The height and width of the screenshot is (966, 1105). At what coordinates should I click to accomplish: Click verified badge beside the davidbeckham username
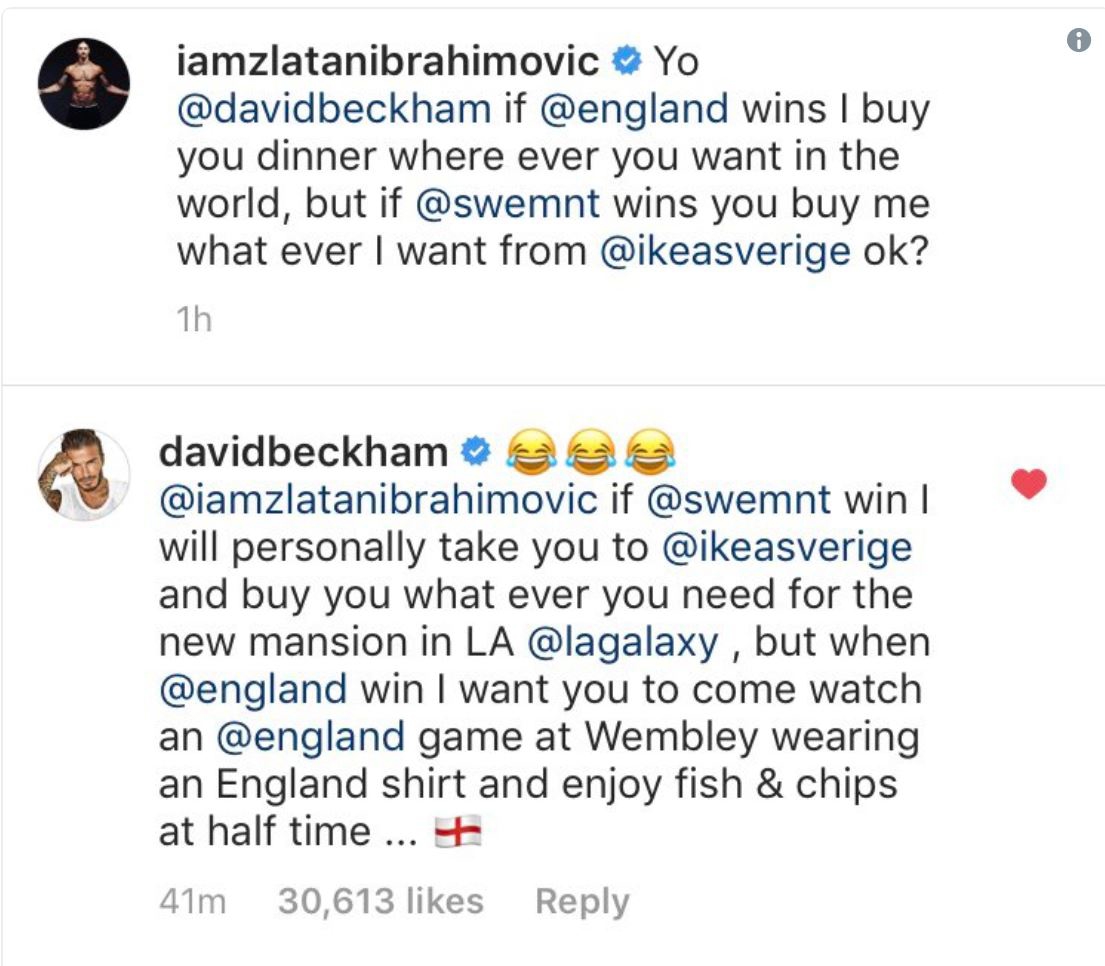475,452
